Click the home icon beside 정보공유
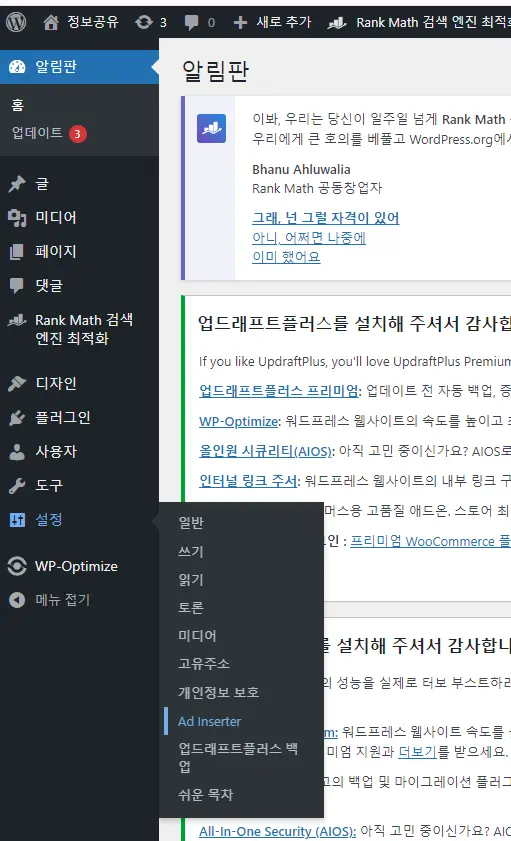The image size is (511, 841). (x=51, y=22)
